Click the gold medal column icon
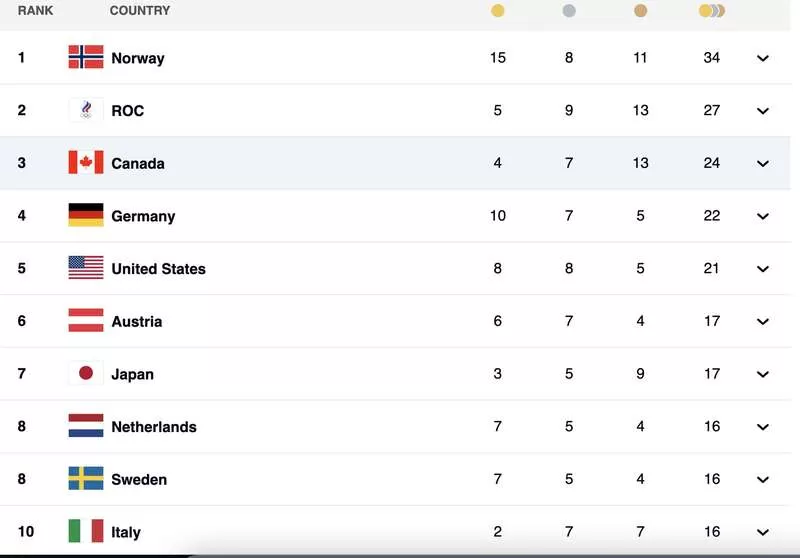The height and width of the screenshot is (558, 800). tap(497, 11)
